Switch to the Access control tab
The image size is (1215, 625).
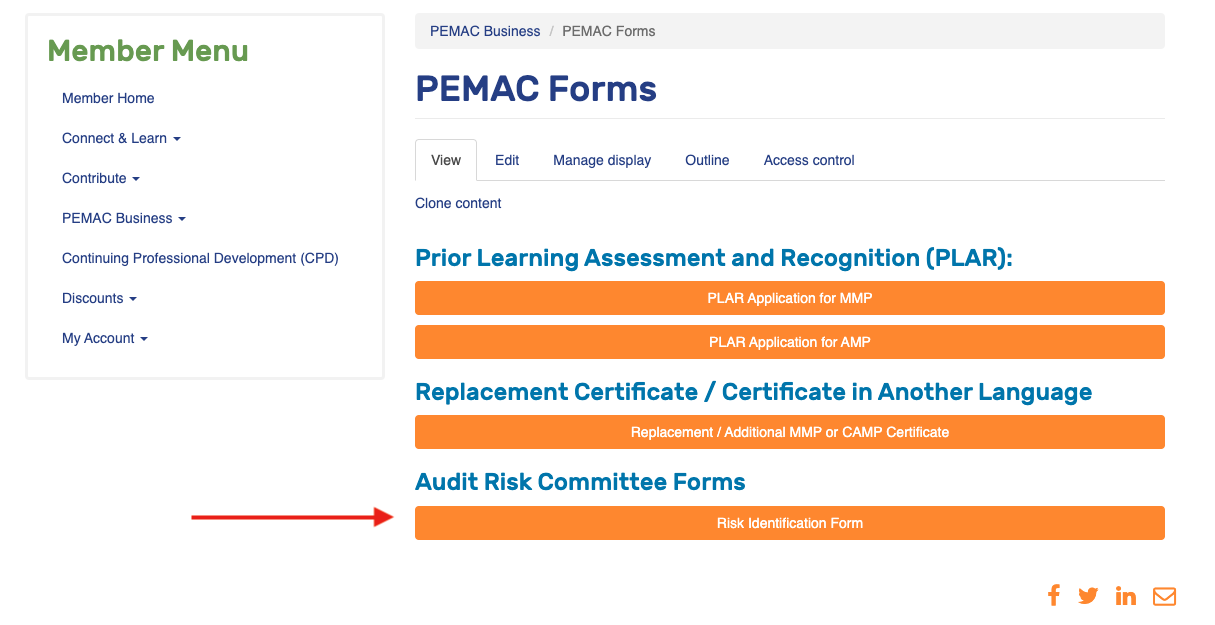[808, 160]
